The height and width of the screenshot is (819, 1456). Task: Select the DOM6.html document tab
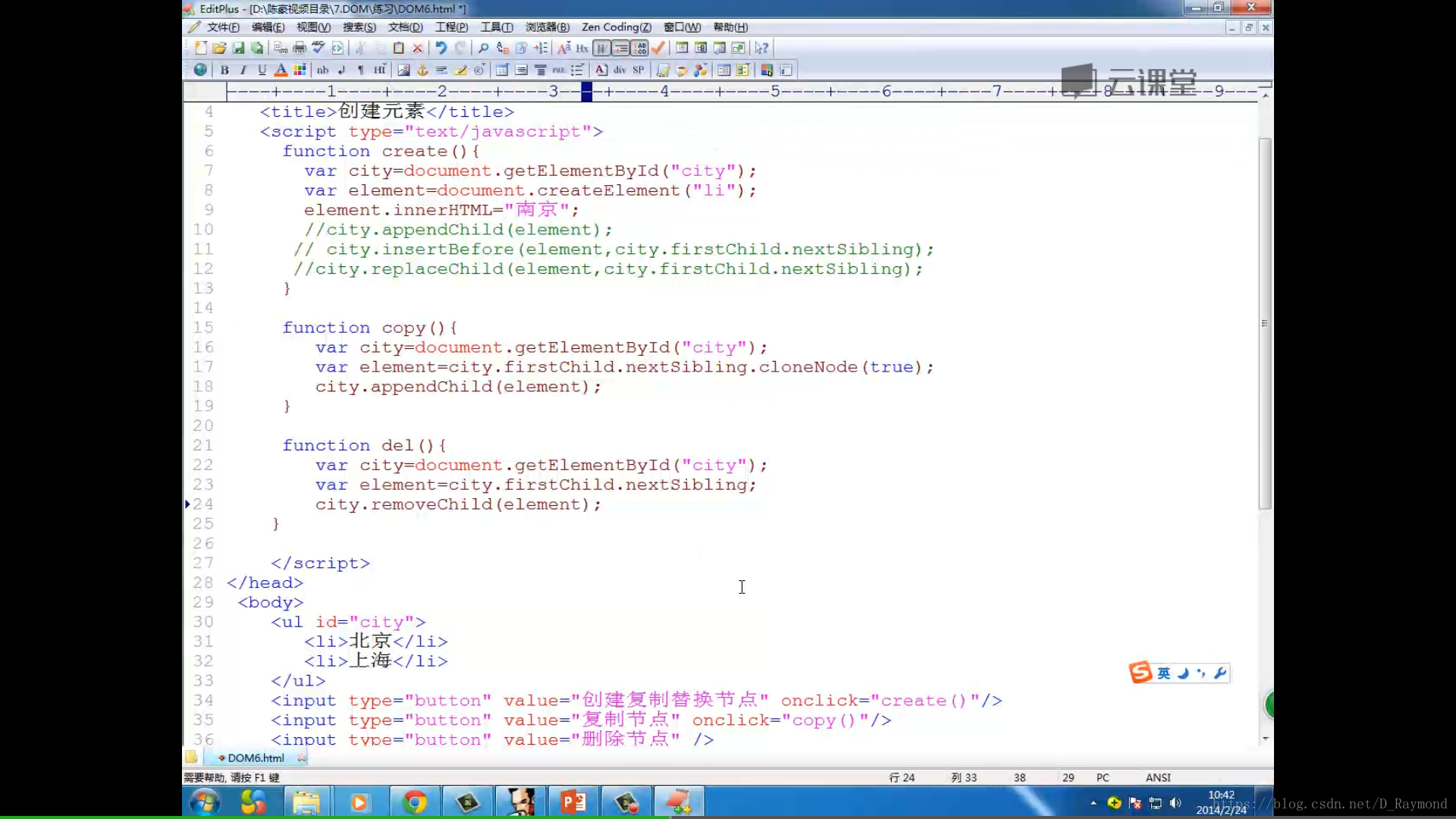click(256, 758)
